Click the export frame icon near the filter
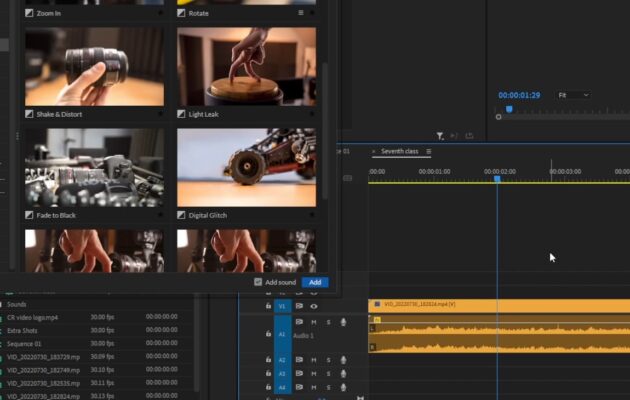The height and width of the screenshot is (400, 630). (467, 136)
